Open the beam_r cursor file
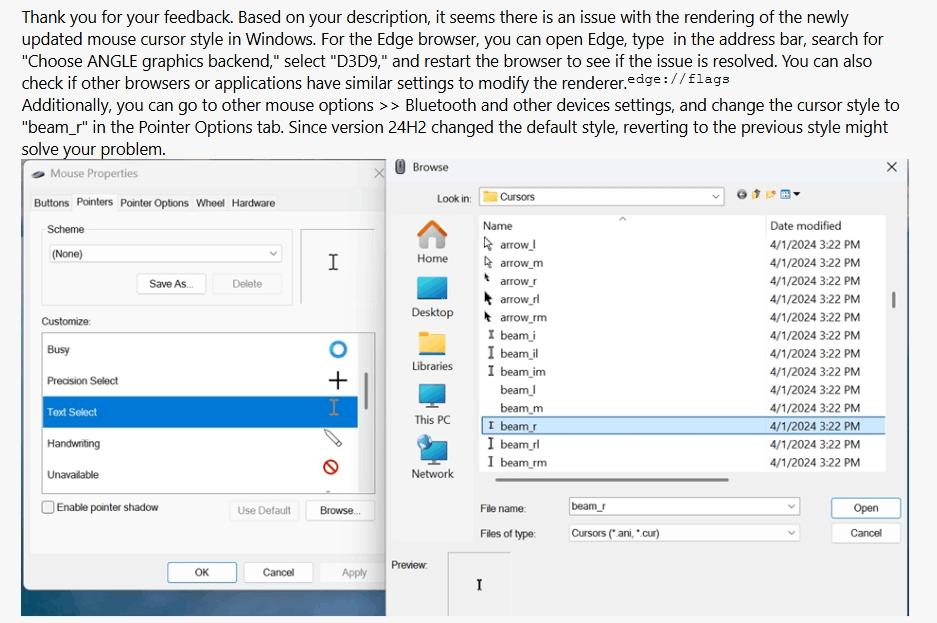Image resolution: width=937 pixels, height=623 pixels. pos(864,508)
